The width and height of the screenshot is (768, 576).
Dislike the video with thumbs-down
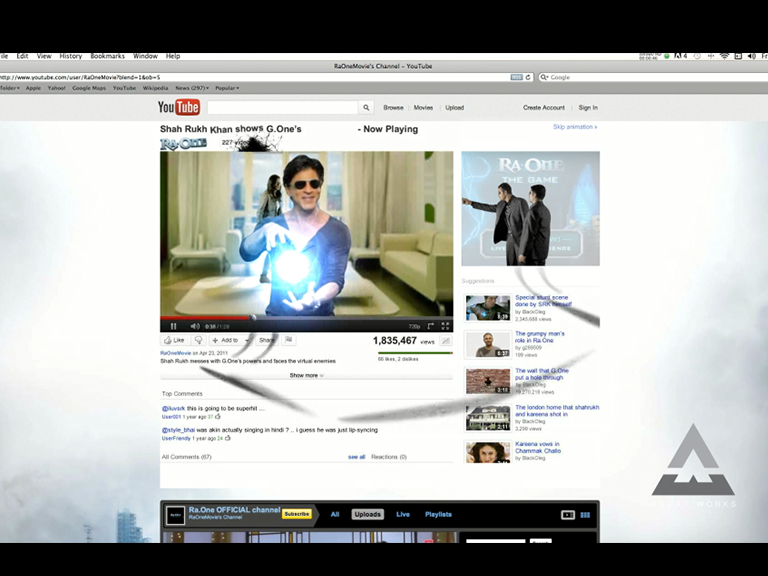198,340
